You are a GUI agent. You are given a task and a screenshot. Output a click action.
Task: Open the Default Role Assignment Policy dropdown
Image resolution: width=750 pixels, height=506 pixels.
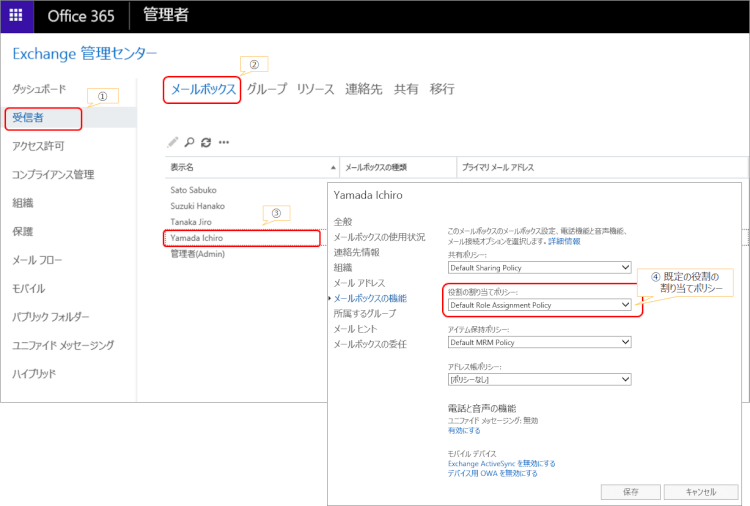coord(540,305)
